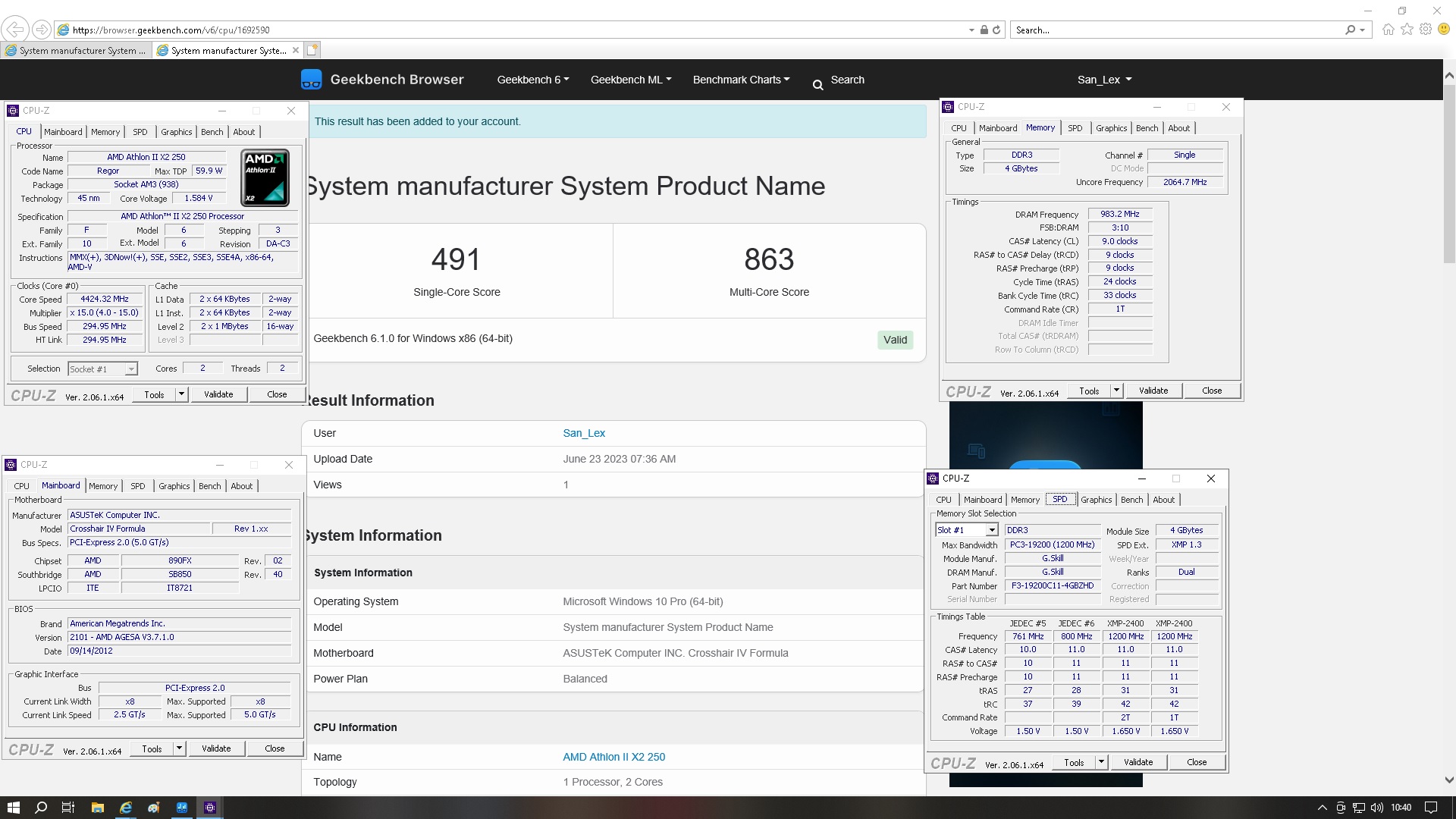Click Close button in top-left CPU-Z window
Image resolution: width=1456 pixels, height=819 pixels.
pos(277,394)
